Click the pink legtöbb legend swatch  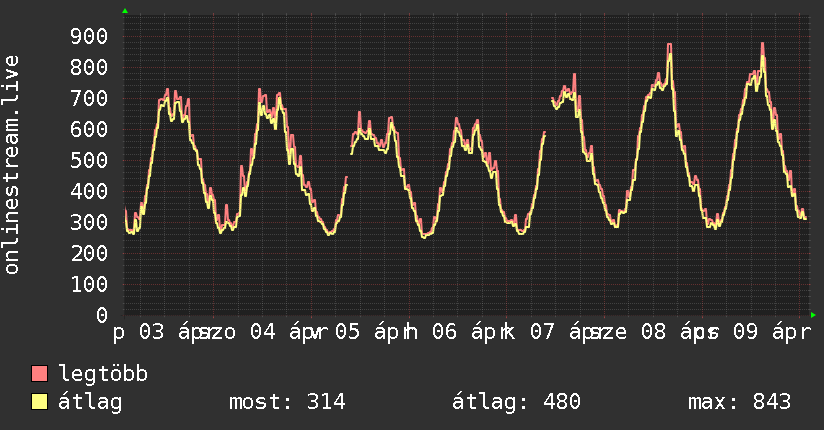[x=40, y=375]
